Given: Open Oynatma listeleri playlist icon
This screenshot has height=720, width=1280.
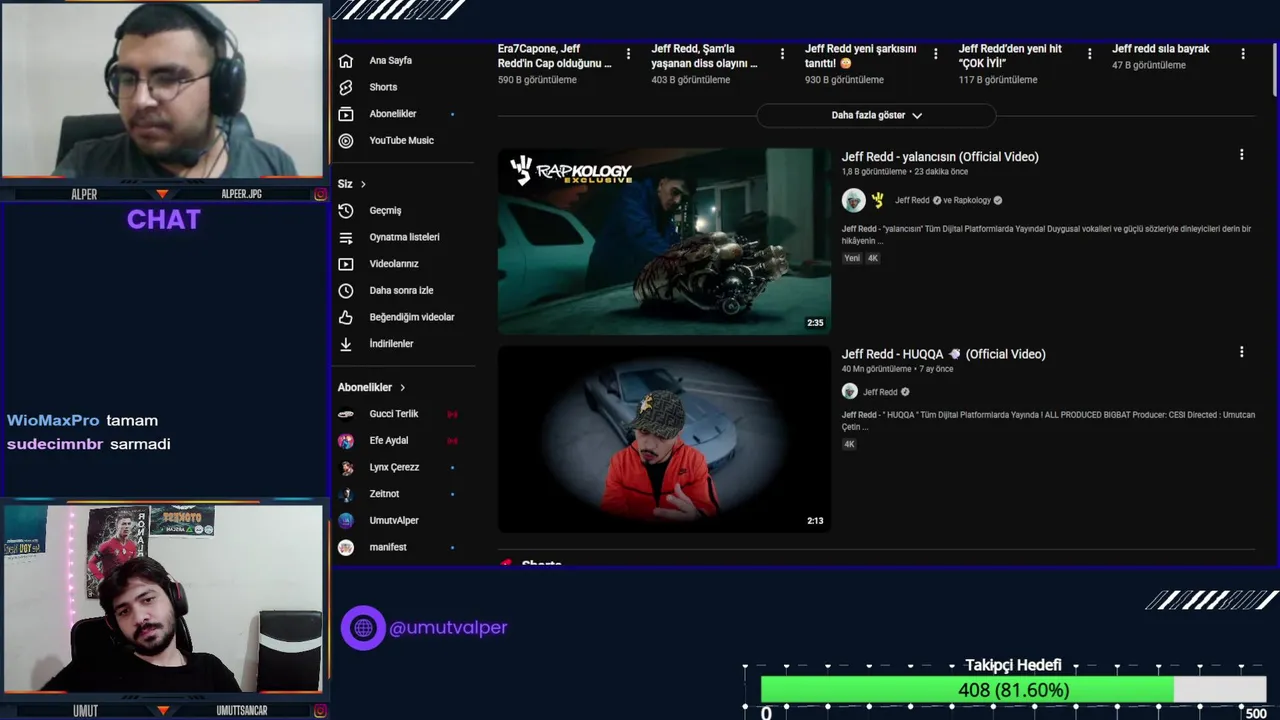Looking at the screenshot, I should pyautogui.click(x=346, y=237).
